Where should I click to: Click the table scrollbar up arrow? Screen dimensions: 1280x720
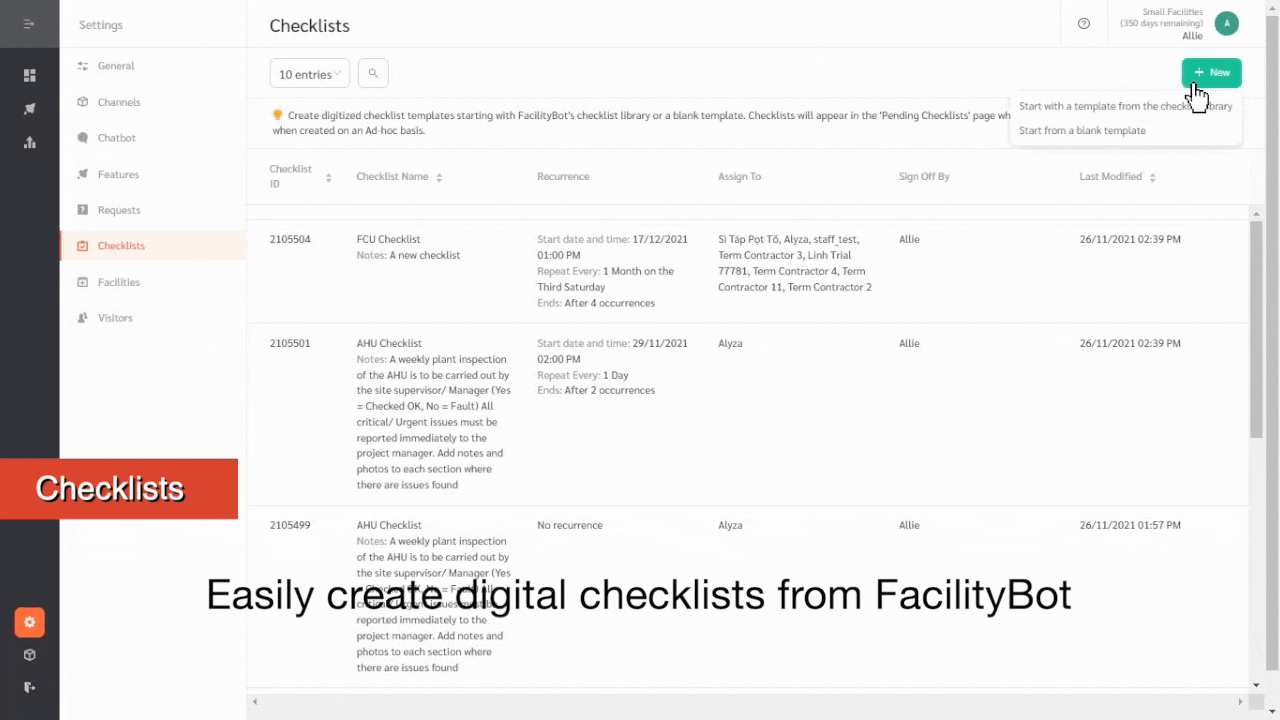coord(1256,213)
